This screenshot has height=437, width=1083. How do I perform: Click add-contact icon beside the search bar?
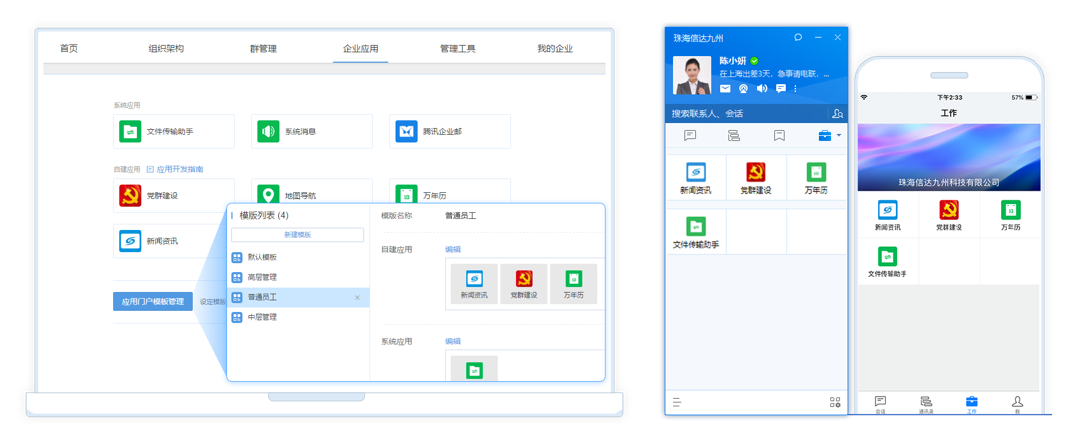[x=837, y=114]
